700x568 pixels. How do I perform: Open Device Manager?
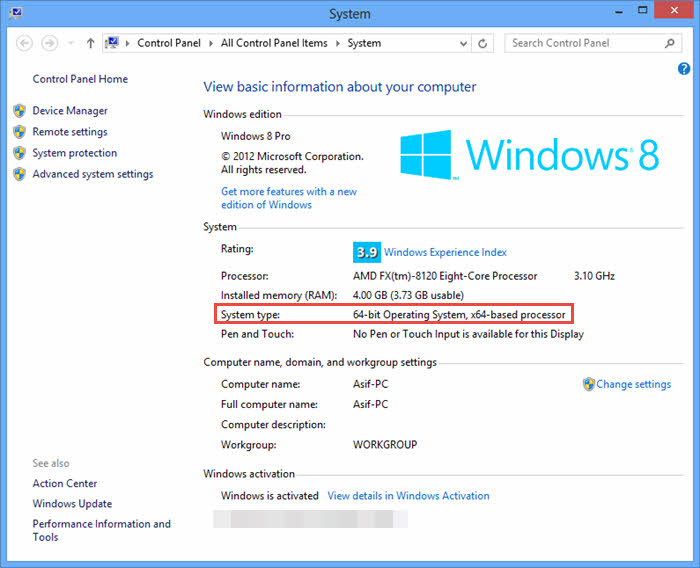(70, 111)
